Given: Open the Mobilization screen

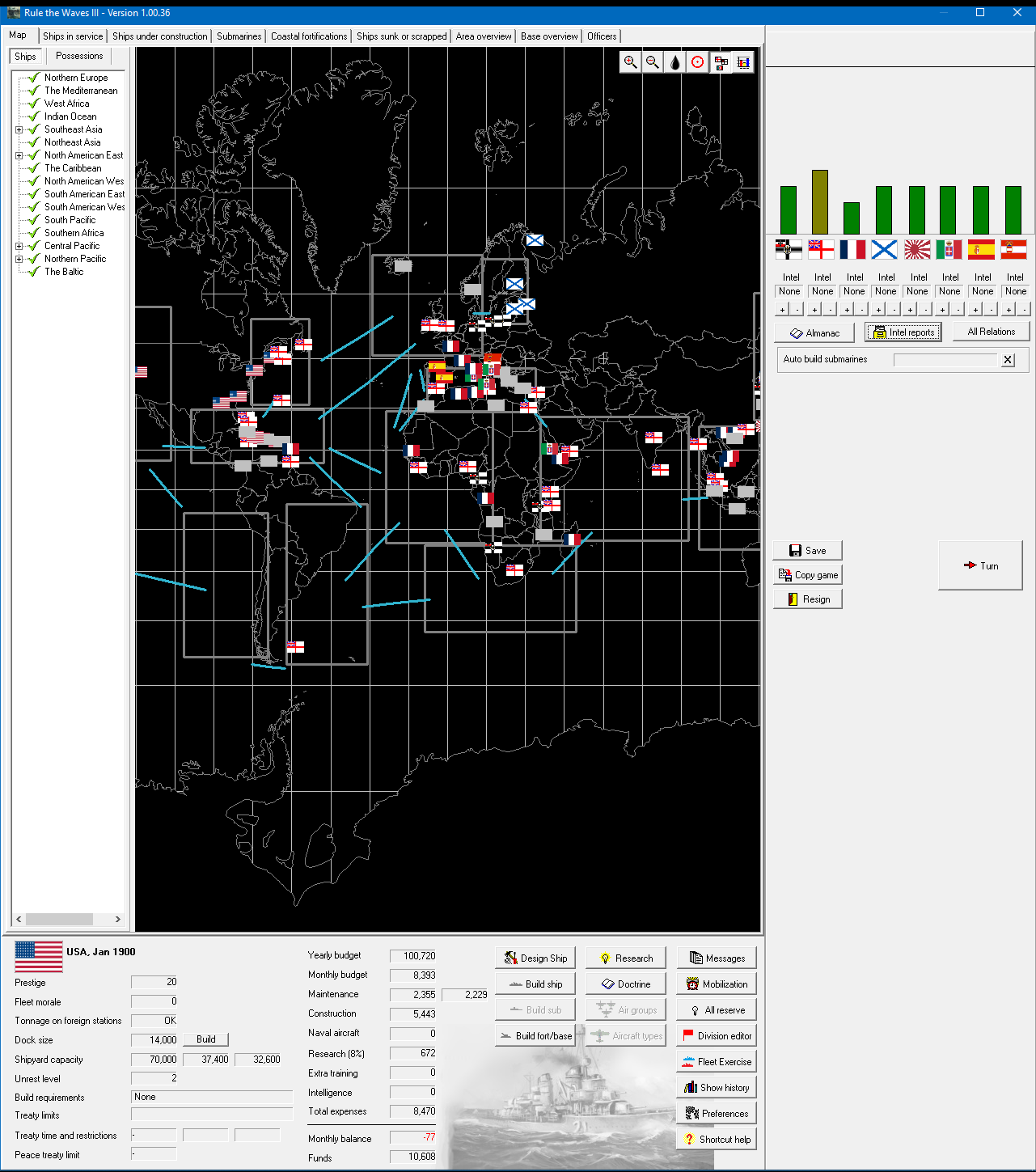Looking at the screenshot, I should pos(717,984).
